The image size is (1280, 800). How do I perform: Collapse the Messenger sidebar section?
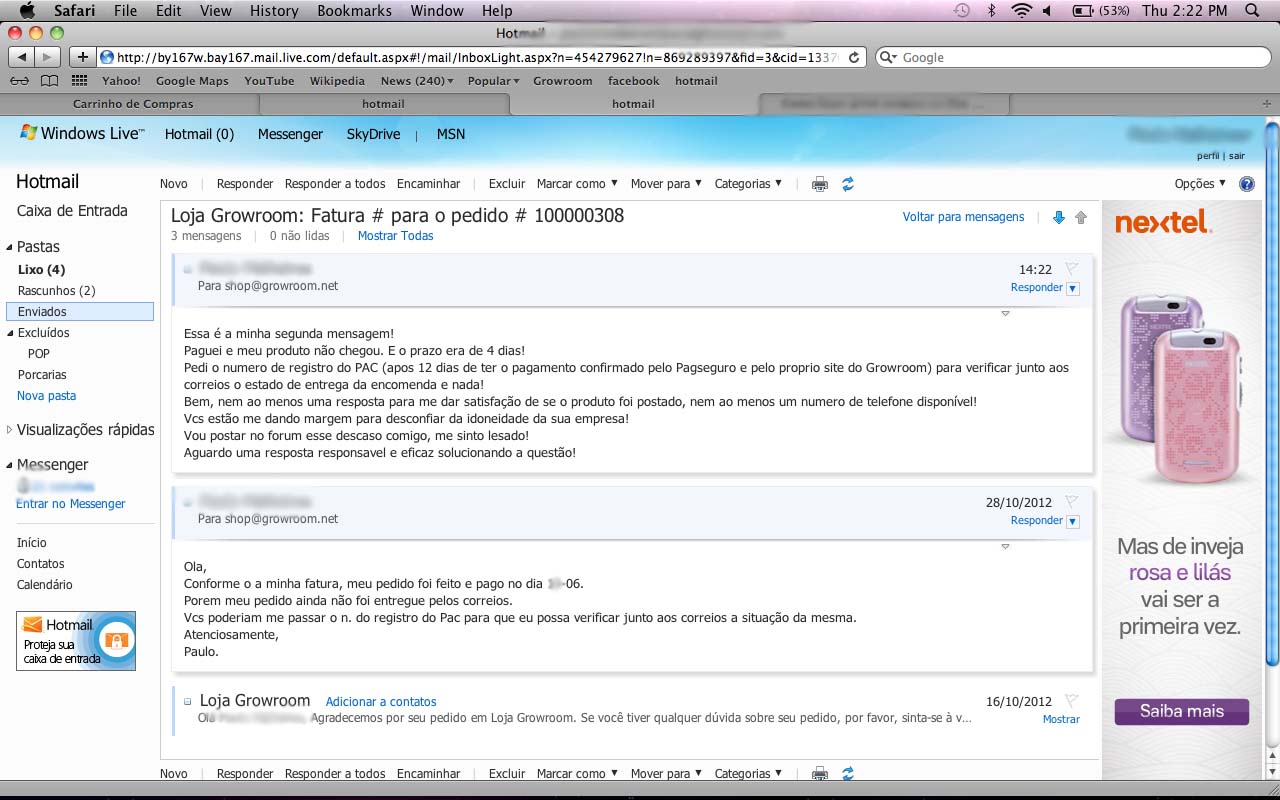10,465
